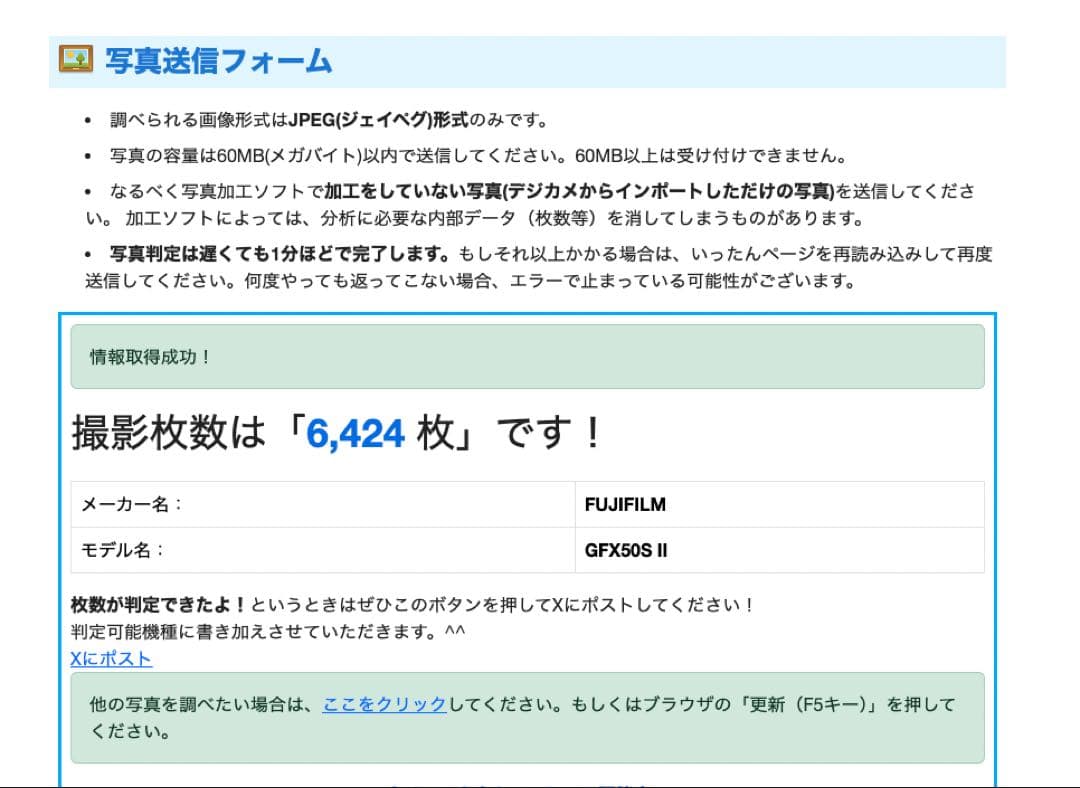This screenshot has height=788, width=1080.
Task: Click the ここをクリック link to check another photo
Action: (385, 704)
